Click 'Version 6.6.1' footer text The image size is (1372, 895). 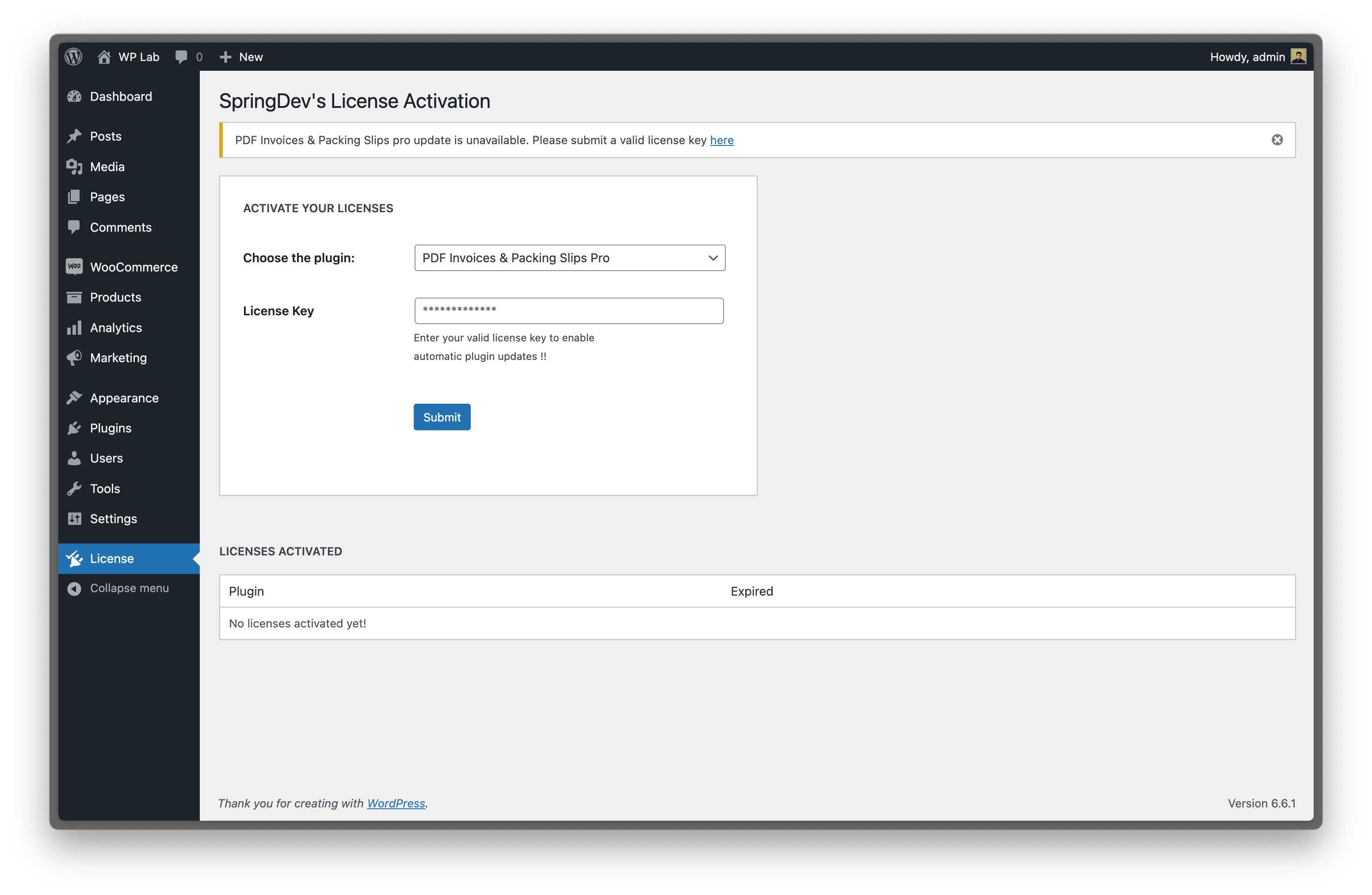(x=1261, y=803)
